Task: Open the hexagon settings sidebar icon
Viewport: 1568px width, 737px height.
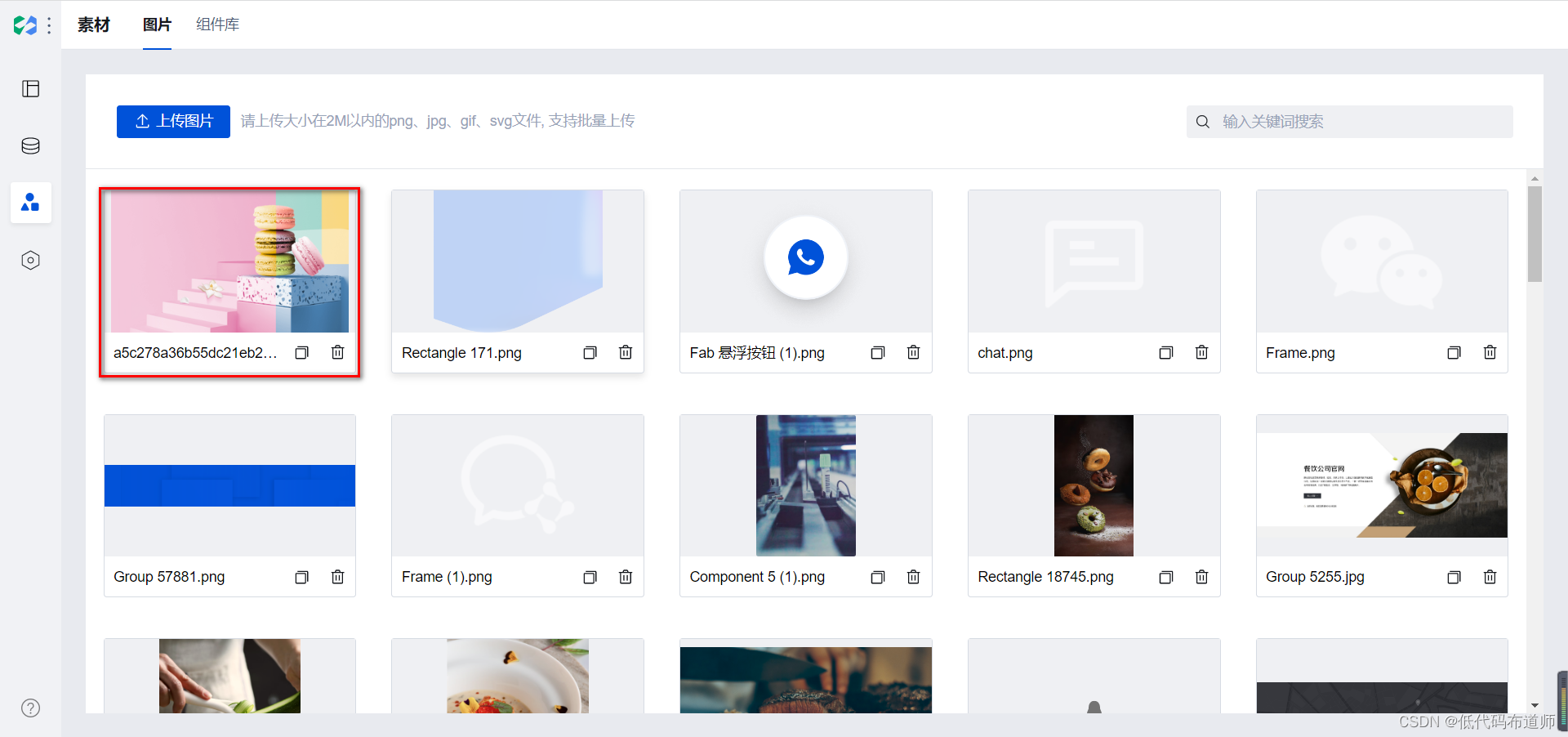Action: [x=31, y=260]
